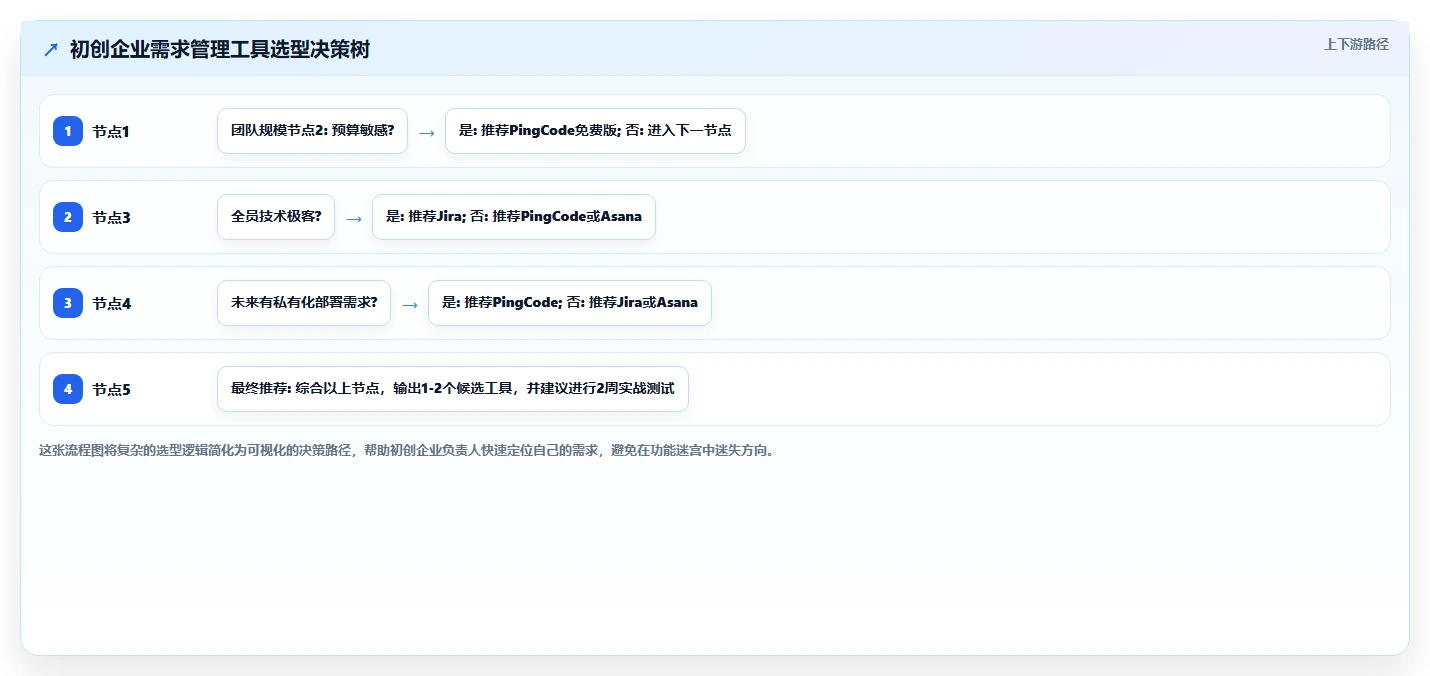1430x676 pixels.
Task: Click the title 初创企业需求管理工具选型决策树
Action: tap(220, 49)
